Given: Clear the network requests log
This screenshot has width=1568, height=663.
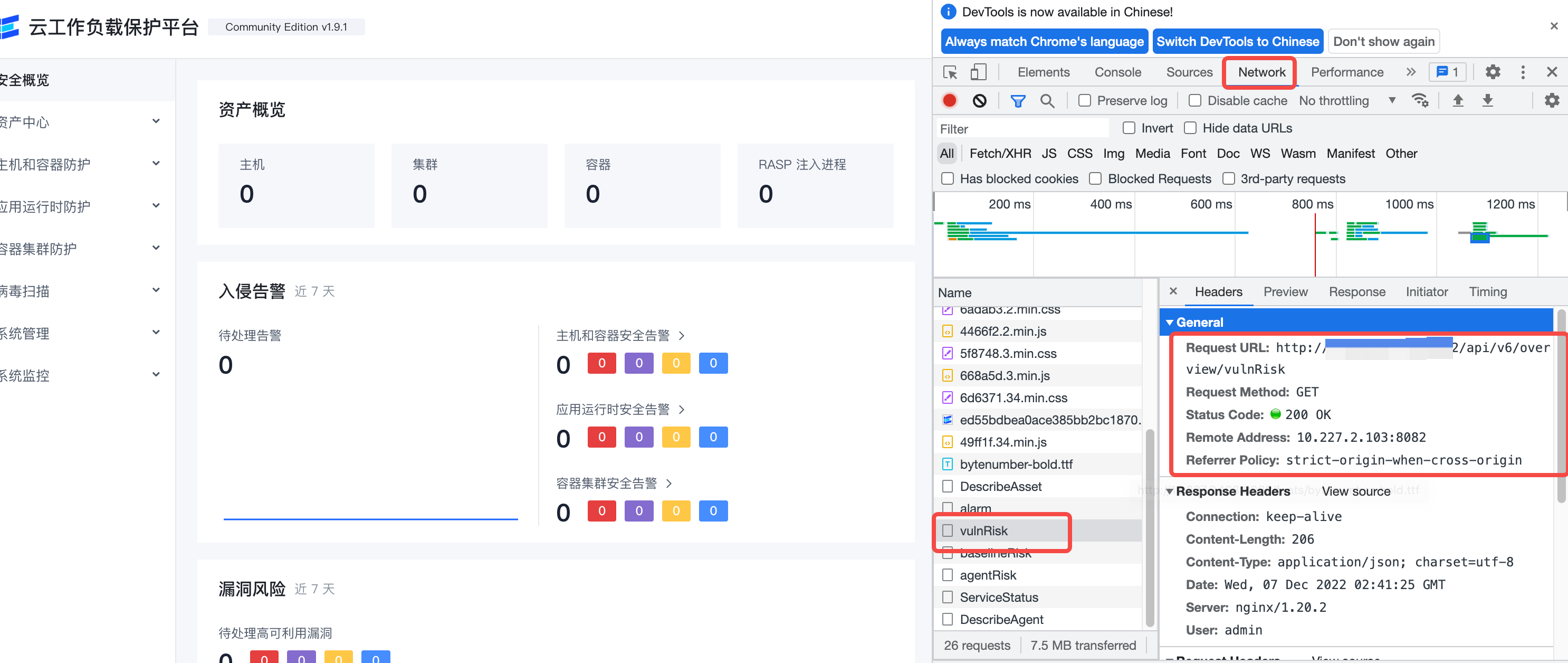Looking at the screenshot, I should tap(979, 100).
